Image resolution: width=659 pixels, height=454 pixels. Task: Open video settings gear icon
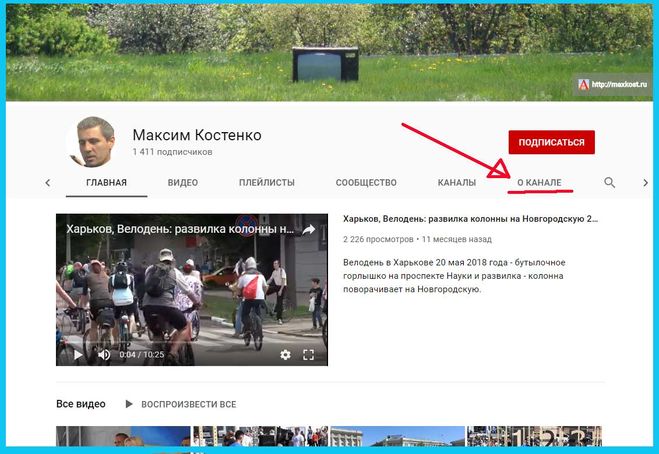[285, 354]
